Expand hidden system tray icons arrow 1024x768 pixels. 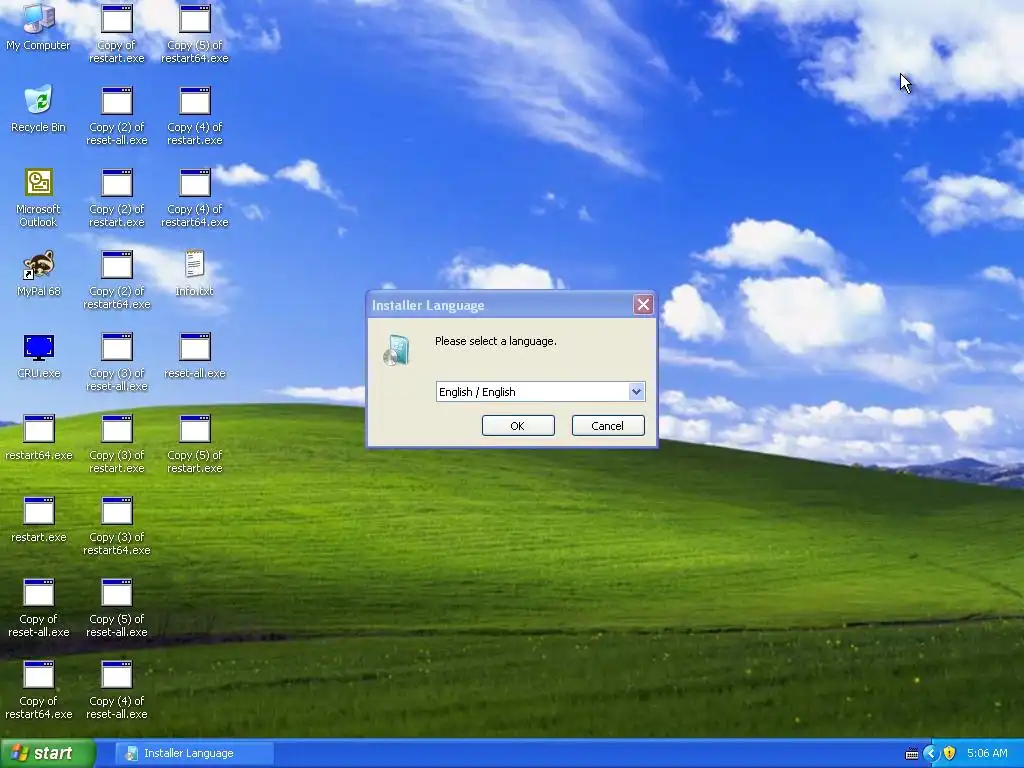click(x=931, y=753)
